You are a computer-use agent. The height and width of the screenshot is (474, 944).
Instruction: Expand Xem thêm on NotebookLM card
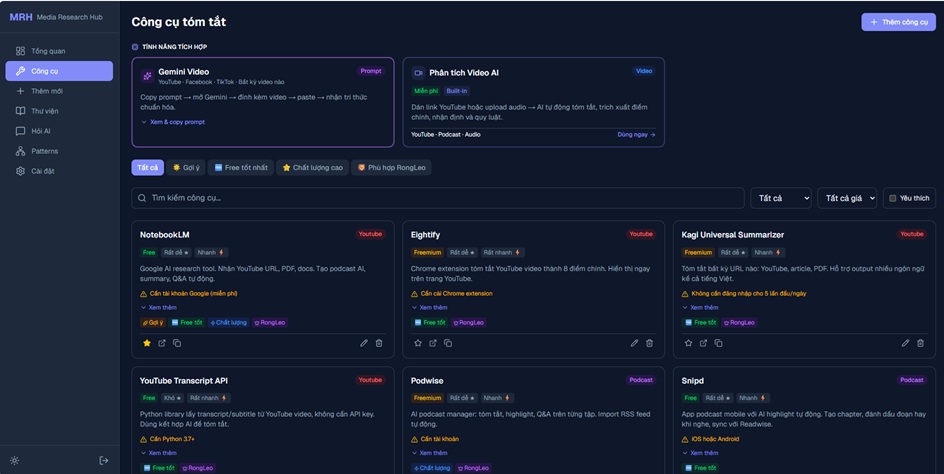pyautogui.click(x=159, y=307)
